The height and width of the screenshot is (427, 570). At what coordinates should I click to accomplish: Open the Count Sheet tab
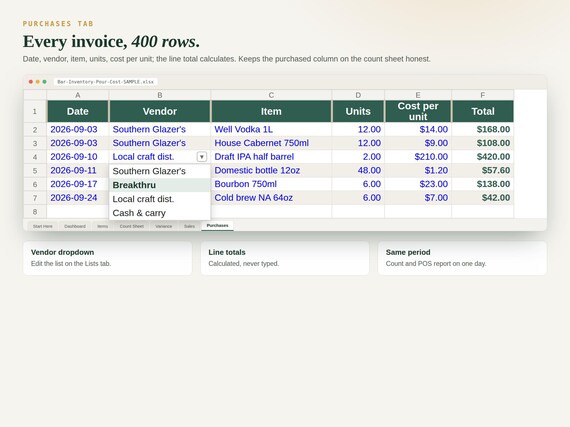point(132,226)
